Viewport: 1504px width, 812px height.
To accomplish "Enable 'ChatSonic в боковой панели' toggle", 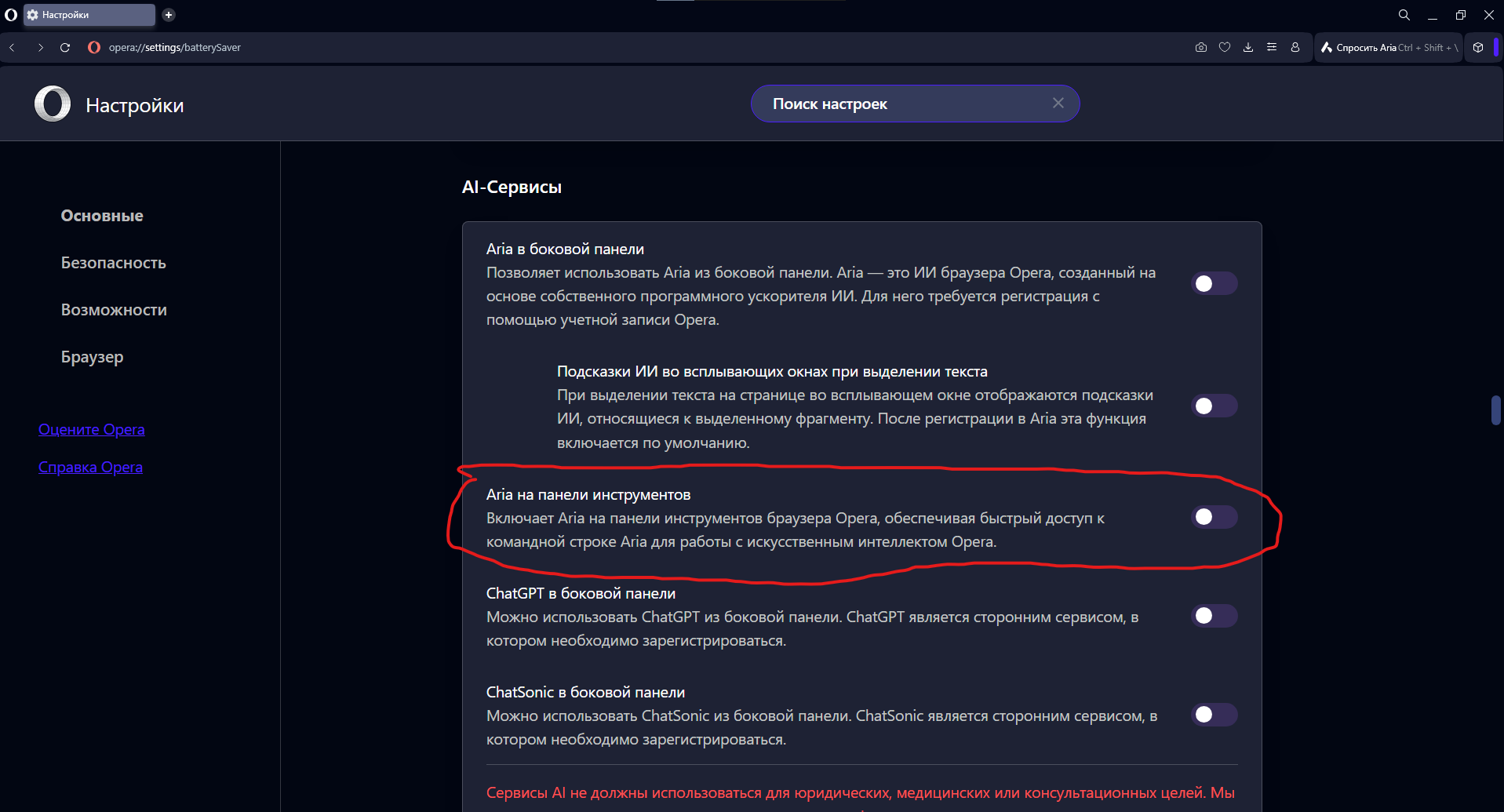I will tap(1214, 715).
